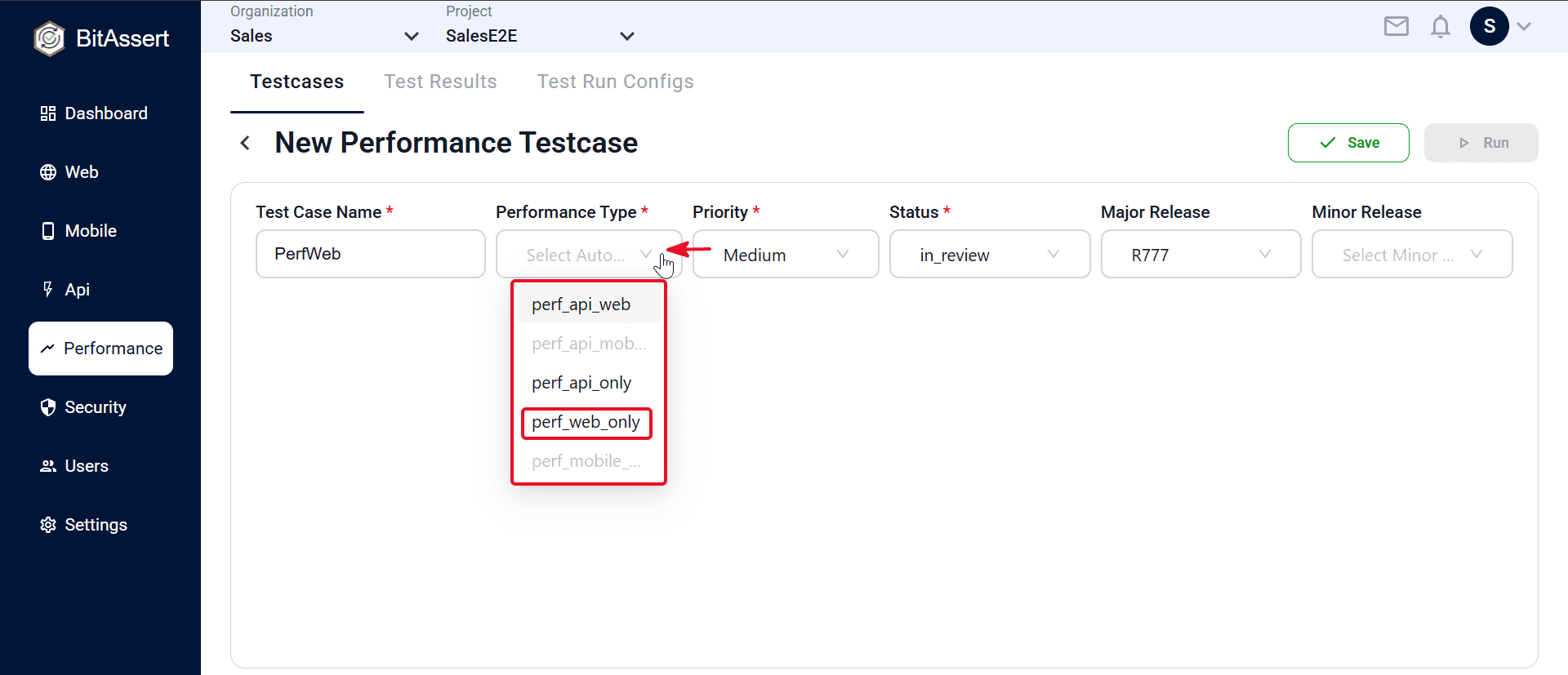Click the New Performance Testcase heading

(x=457, y=143)
